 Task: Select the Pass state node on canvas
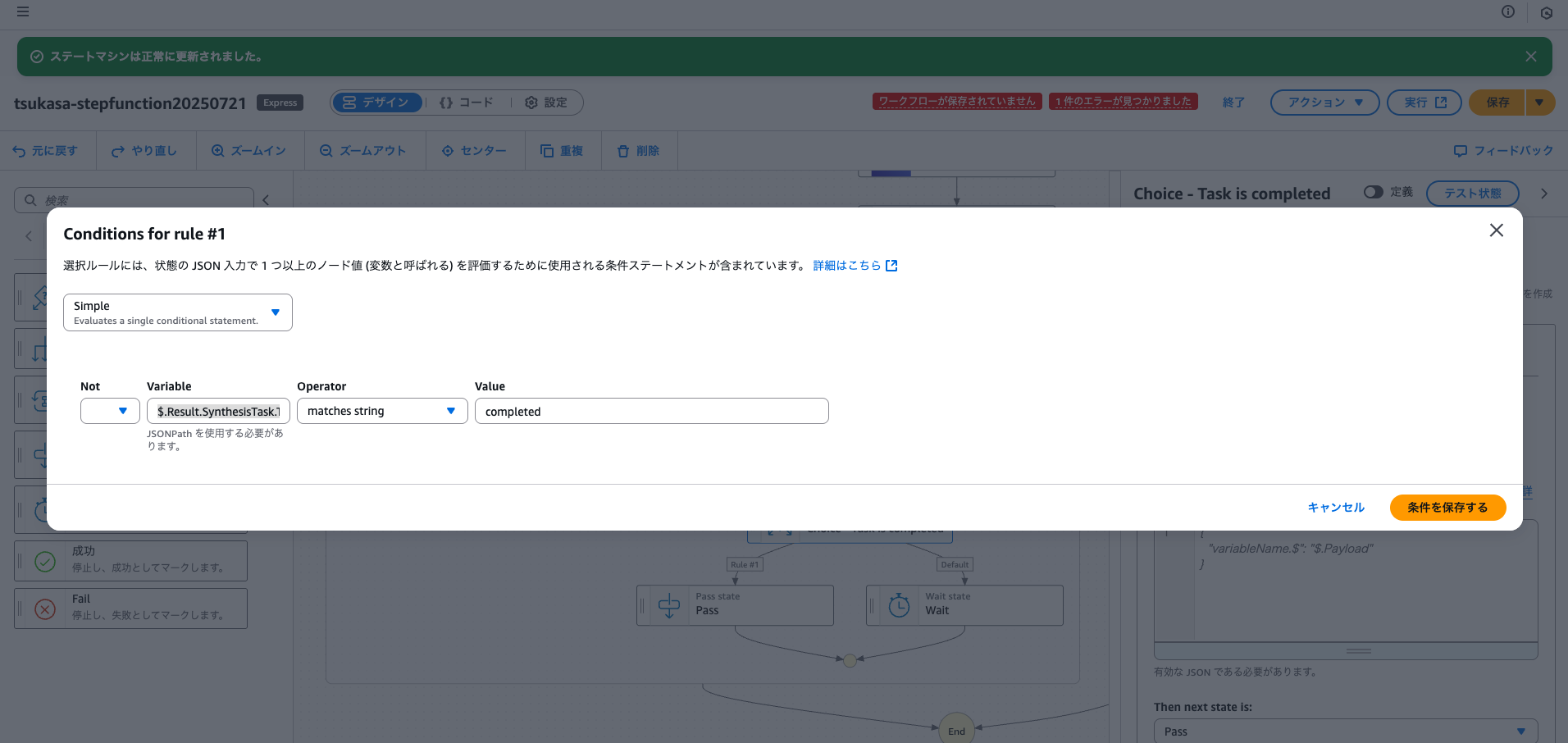(735, 605)
